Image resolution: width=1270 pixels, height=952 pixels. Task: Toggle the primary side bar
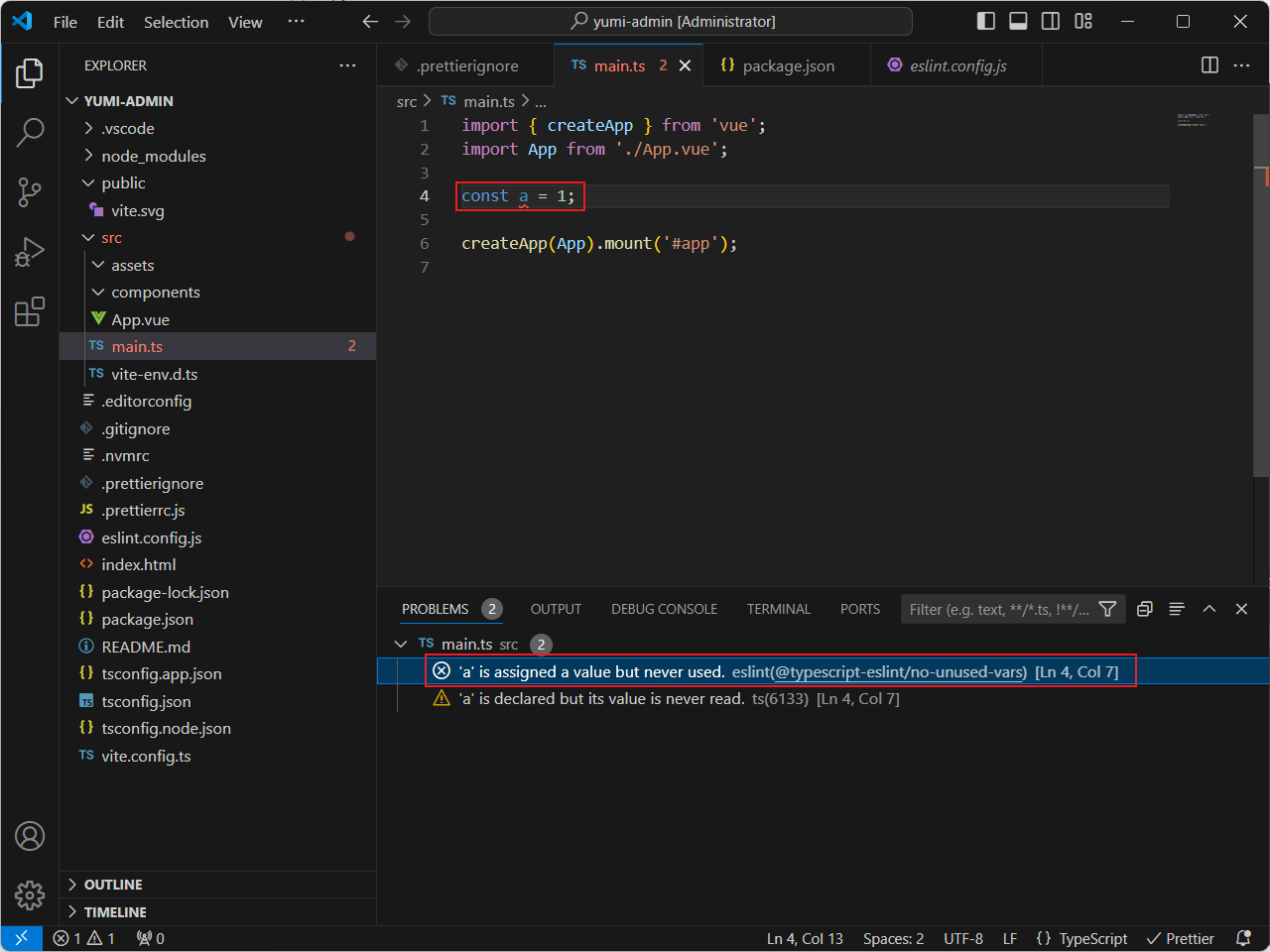[986, 21]
